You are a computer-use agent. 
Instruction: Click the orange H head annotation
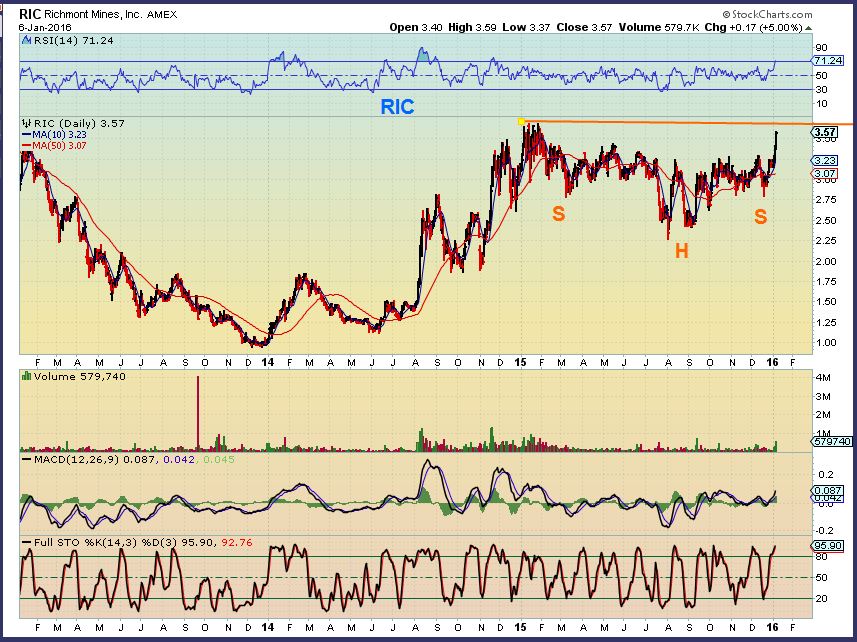coord(682,251)
